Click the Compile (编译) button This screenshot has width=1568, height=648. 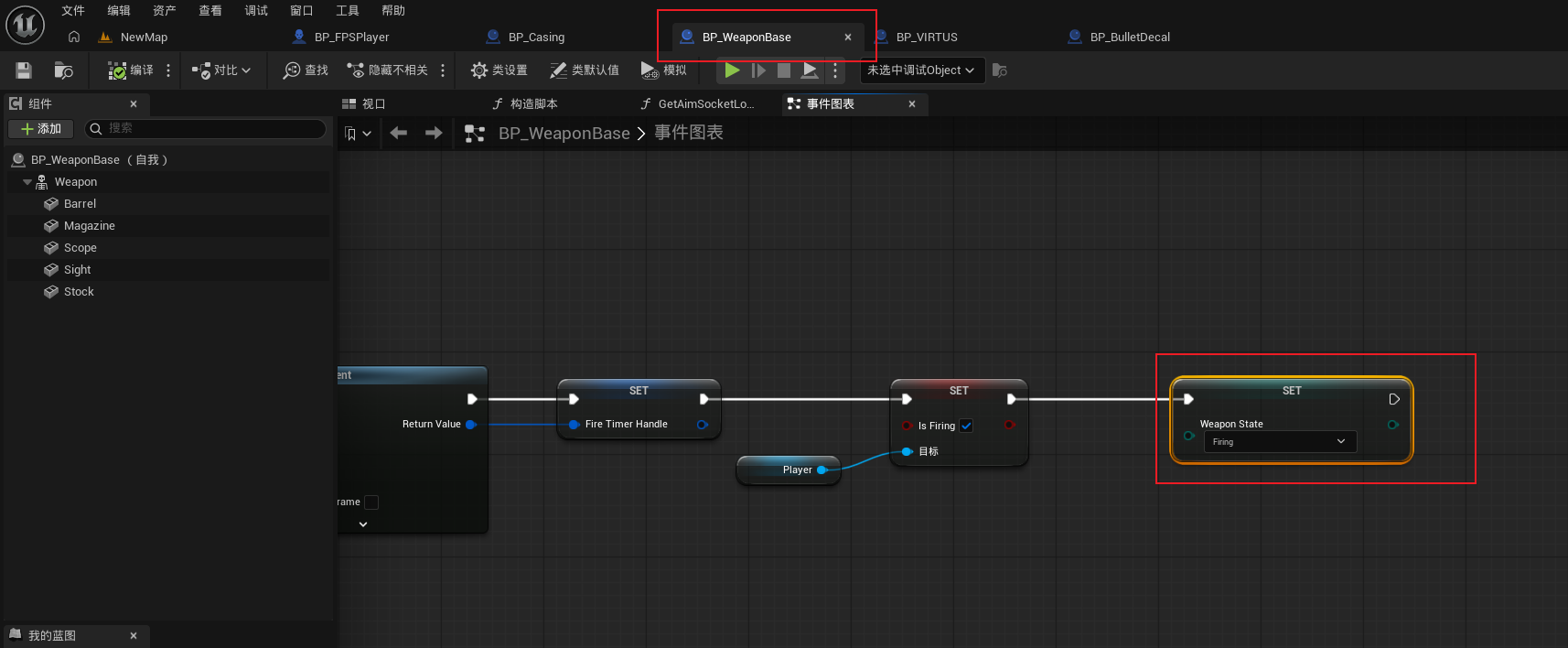pos(131,70)
